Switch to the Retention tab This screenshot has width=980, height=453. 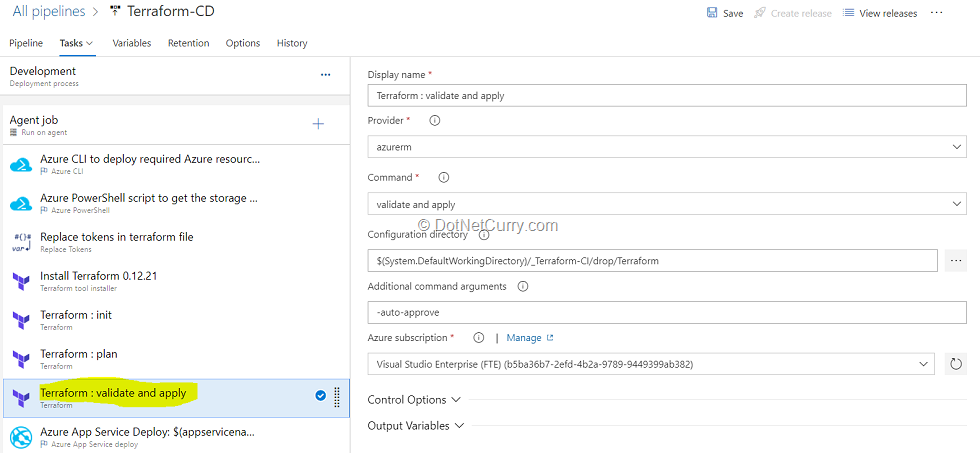pyautogui.click(x=189, y=43)
